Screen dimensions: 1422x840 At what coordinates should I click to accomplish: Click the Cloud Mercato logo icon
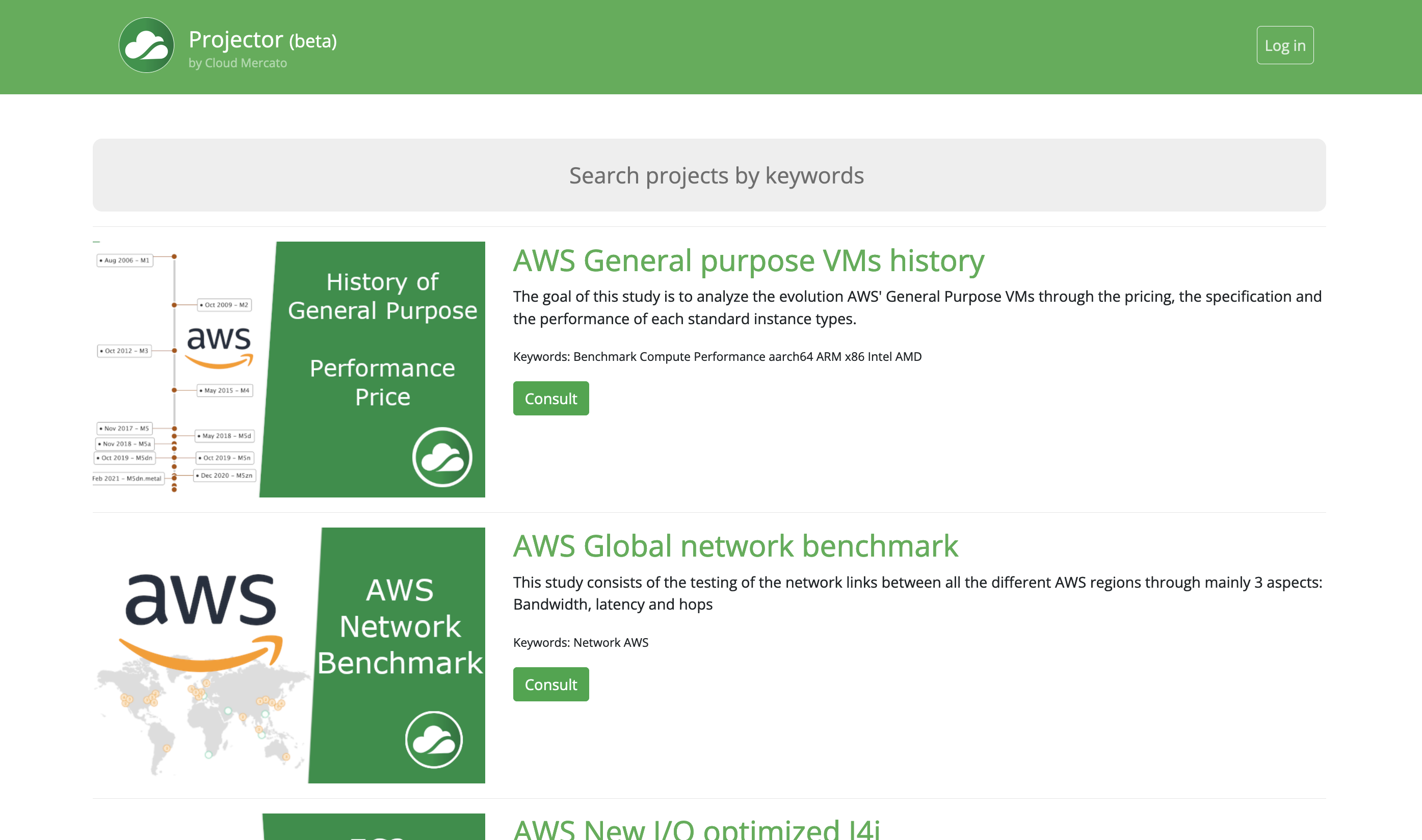[x=146, y=45]
